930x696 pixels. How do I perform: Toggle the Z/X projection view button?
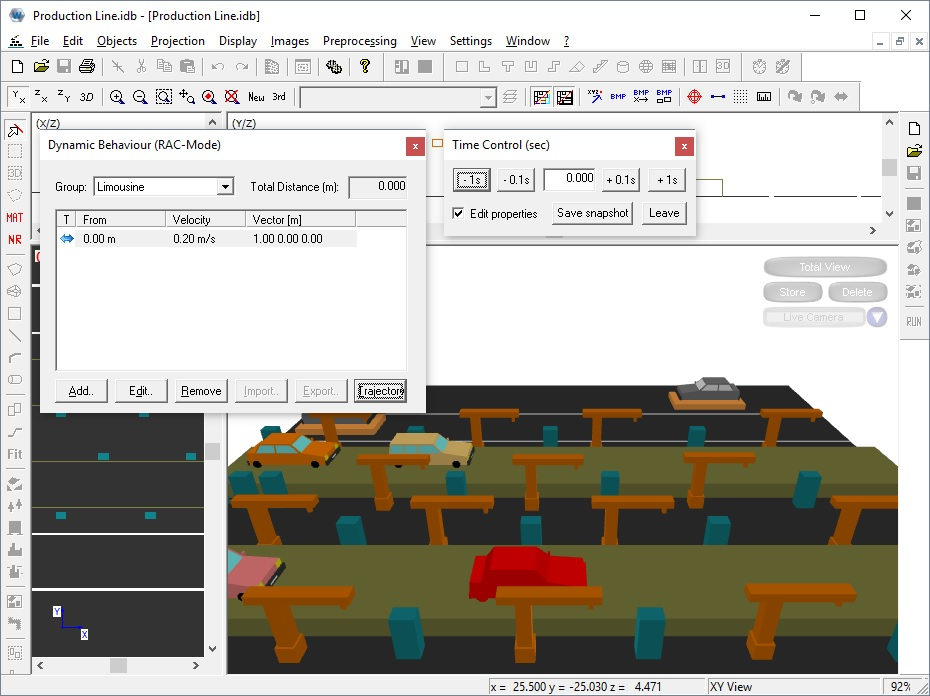41,97
